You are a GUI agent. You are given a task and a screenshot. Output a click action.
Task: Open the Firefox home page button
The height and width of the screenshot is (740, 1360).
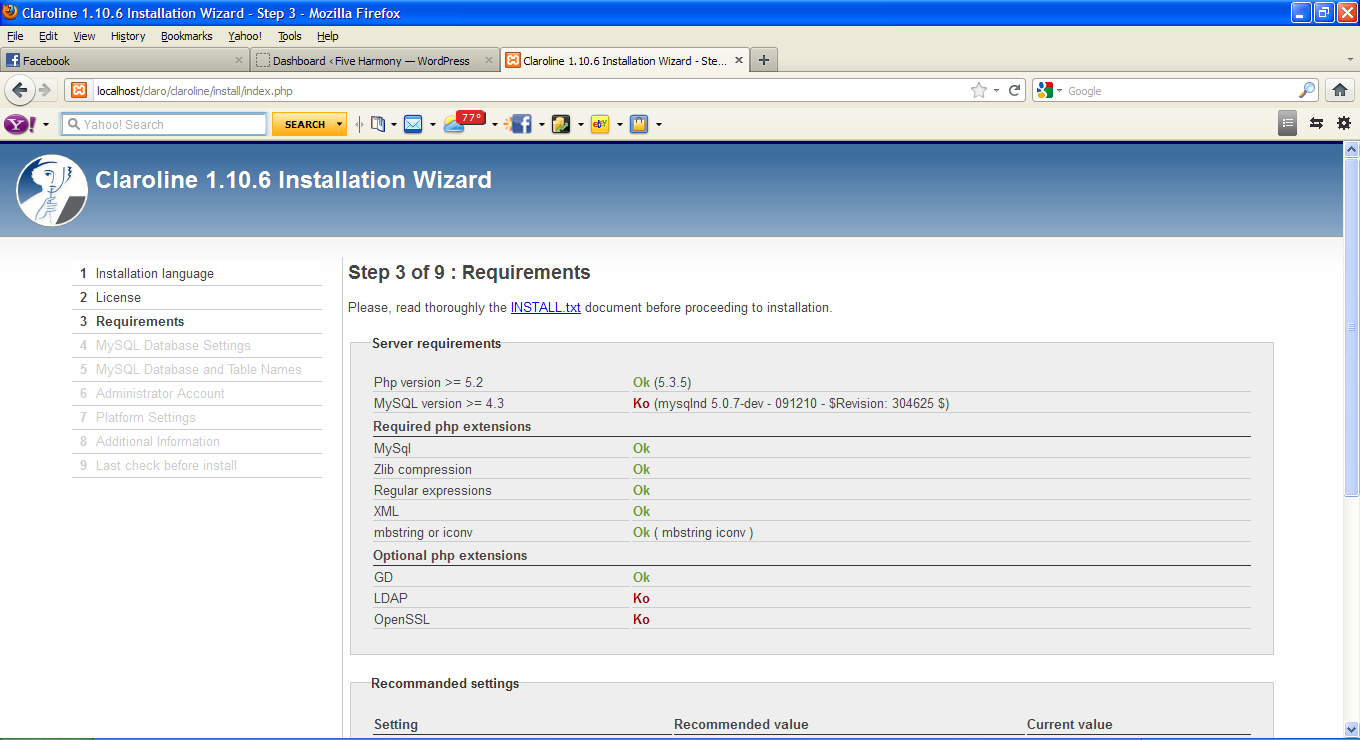pos(1340,90)
